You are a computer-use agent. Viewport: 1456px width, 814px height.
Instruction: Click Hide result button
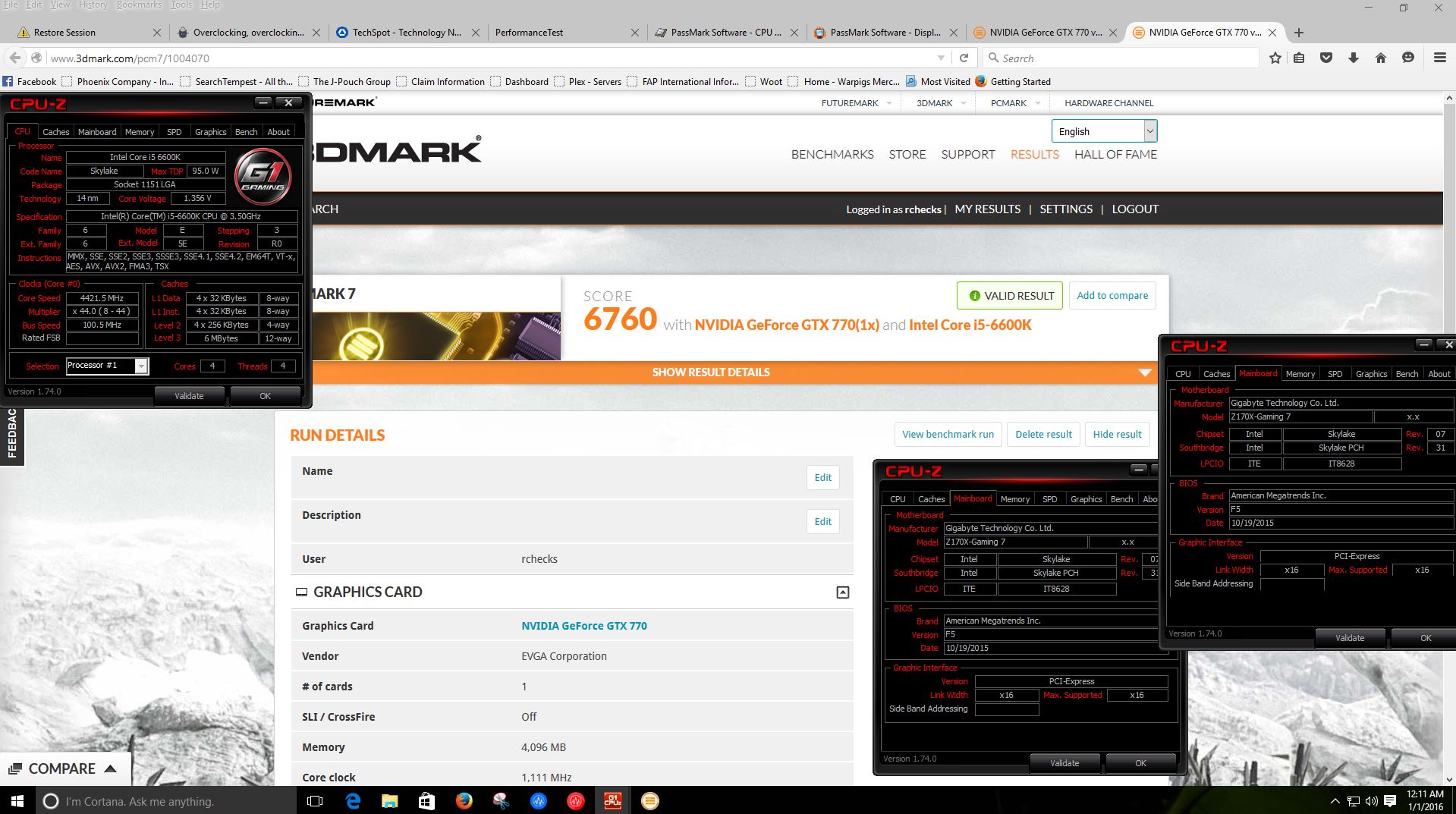(x=1117, y=435)
